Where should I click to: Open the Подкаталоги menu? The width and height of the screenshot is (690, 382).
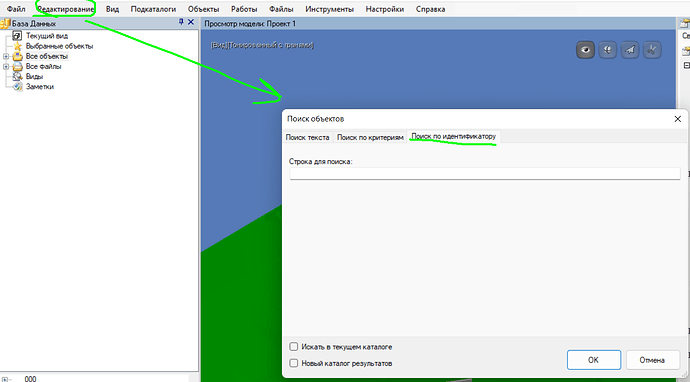pyautogui.click(x=153, y=9)
